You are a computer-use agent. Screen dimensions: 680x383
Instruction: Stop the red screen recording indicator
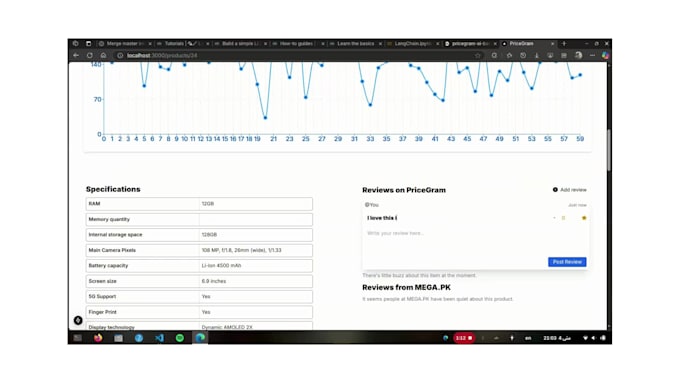pos(464,338)
